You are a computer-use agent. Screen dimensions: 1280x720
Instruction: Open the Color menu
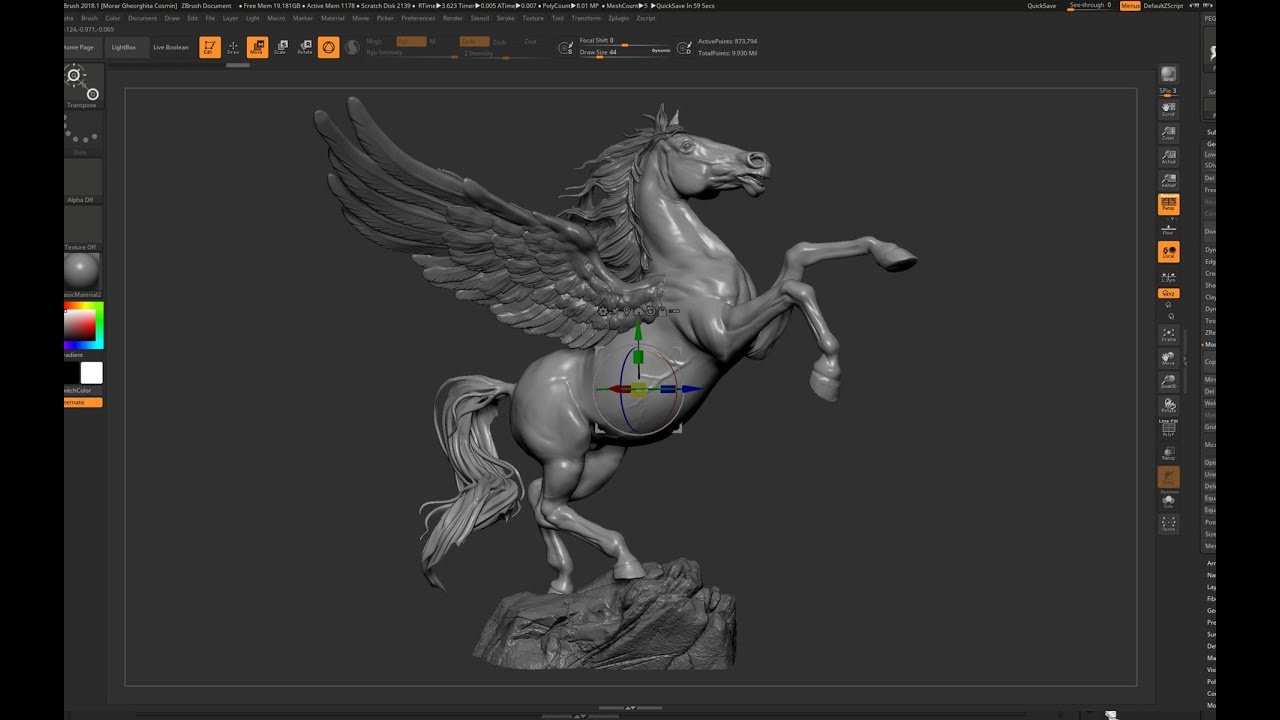pos(113,18)
